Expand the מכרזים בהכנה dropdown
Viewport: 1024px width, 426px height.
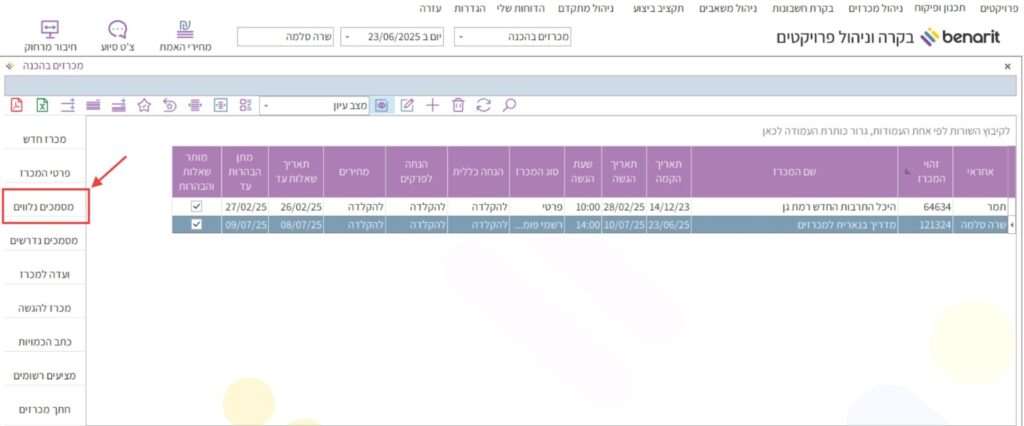click(461, 38)
